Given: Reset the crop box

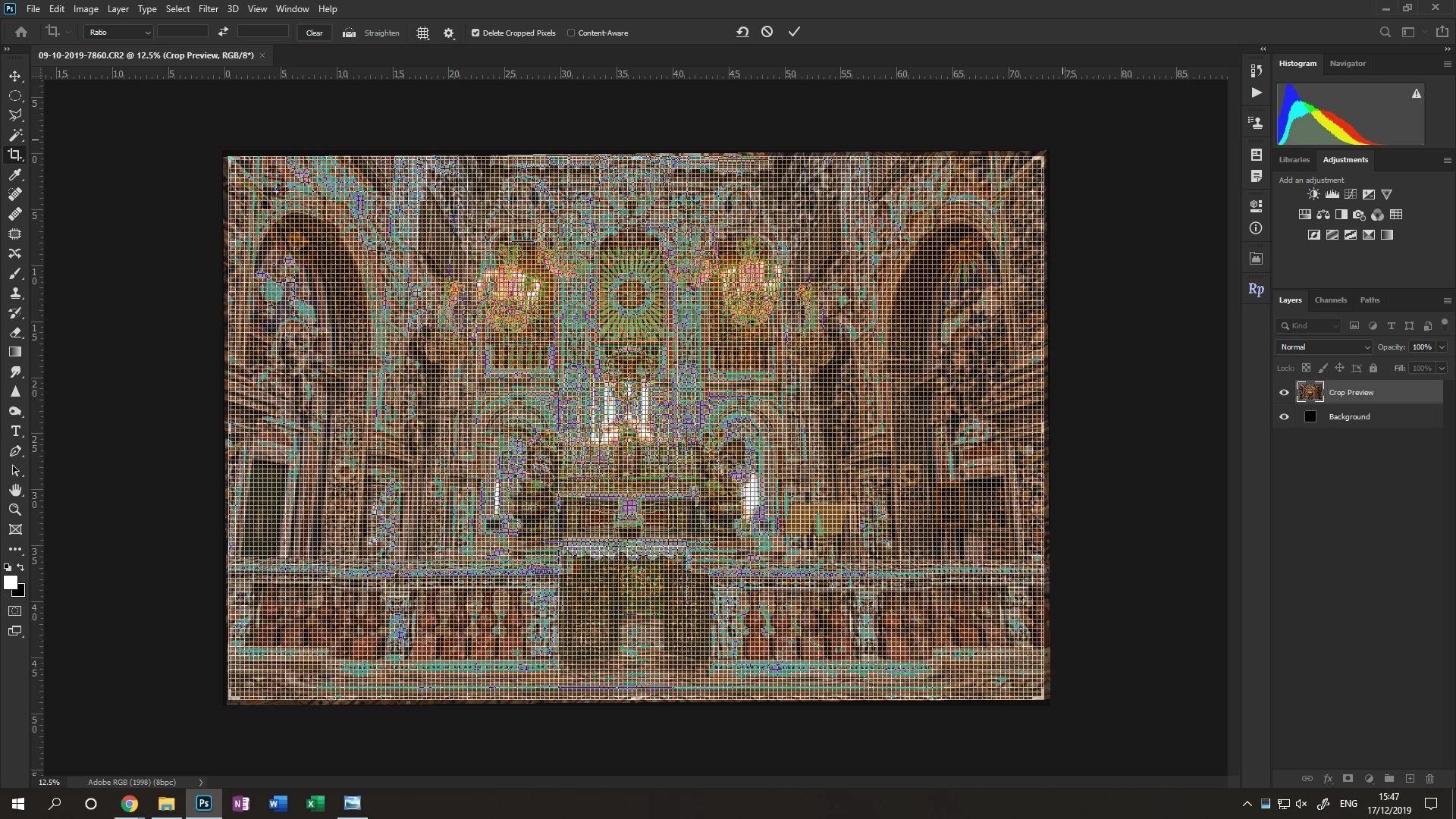Looking at the screenshot, I should [x=742, y=32].
